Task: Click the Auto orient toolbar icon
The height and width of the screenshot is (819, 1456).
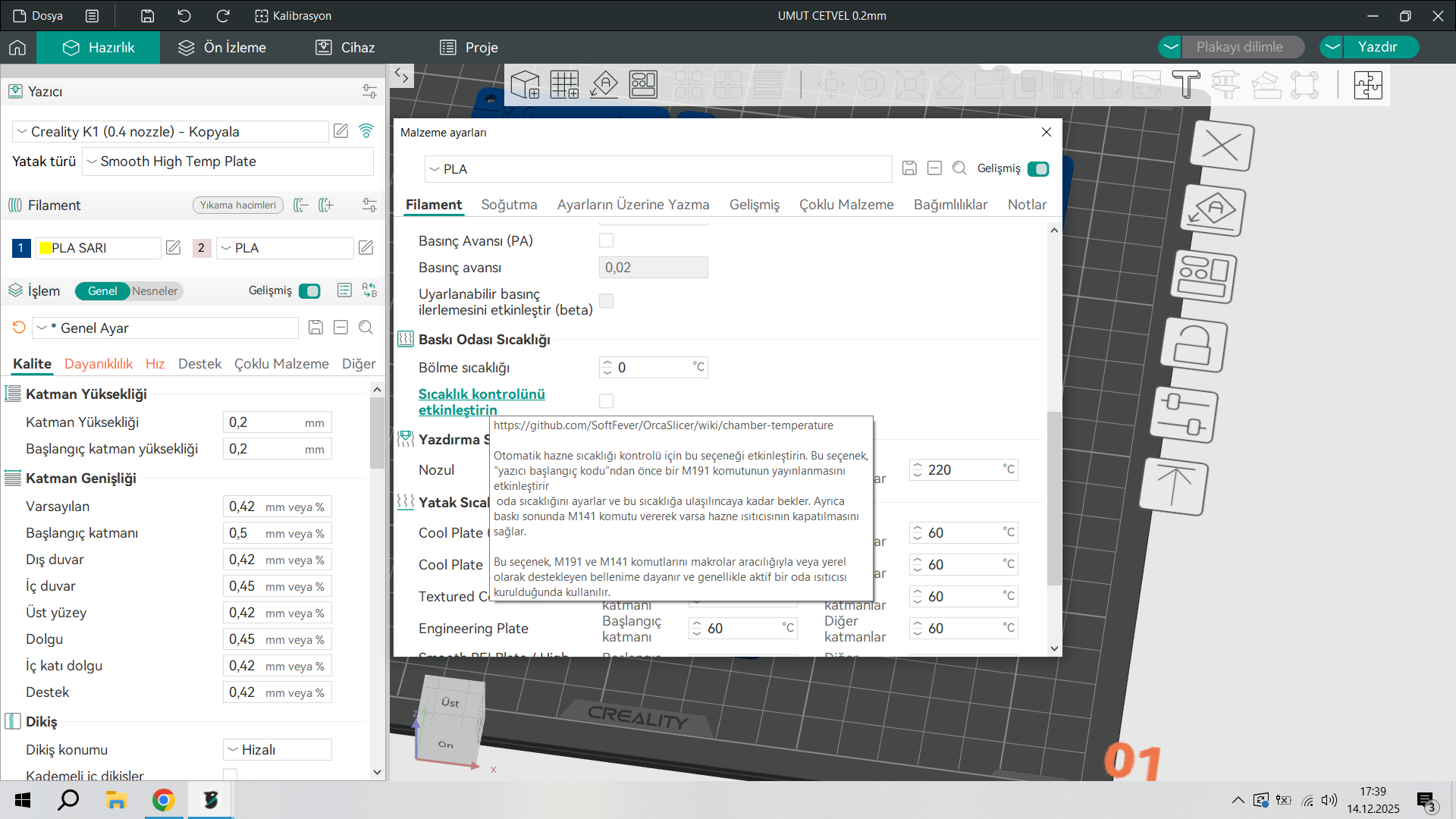Action: coord(604,84)
